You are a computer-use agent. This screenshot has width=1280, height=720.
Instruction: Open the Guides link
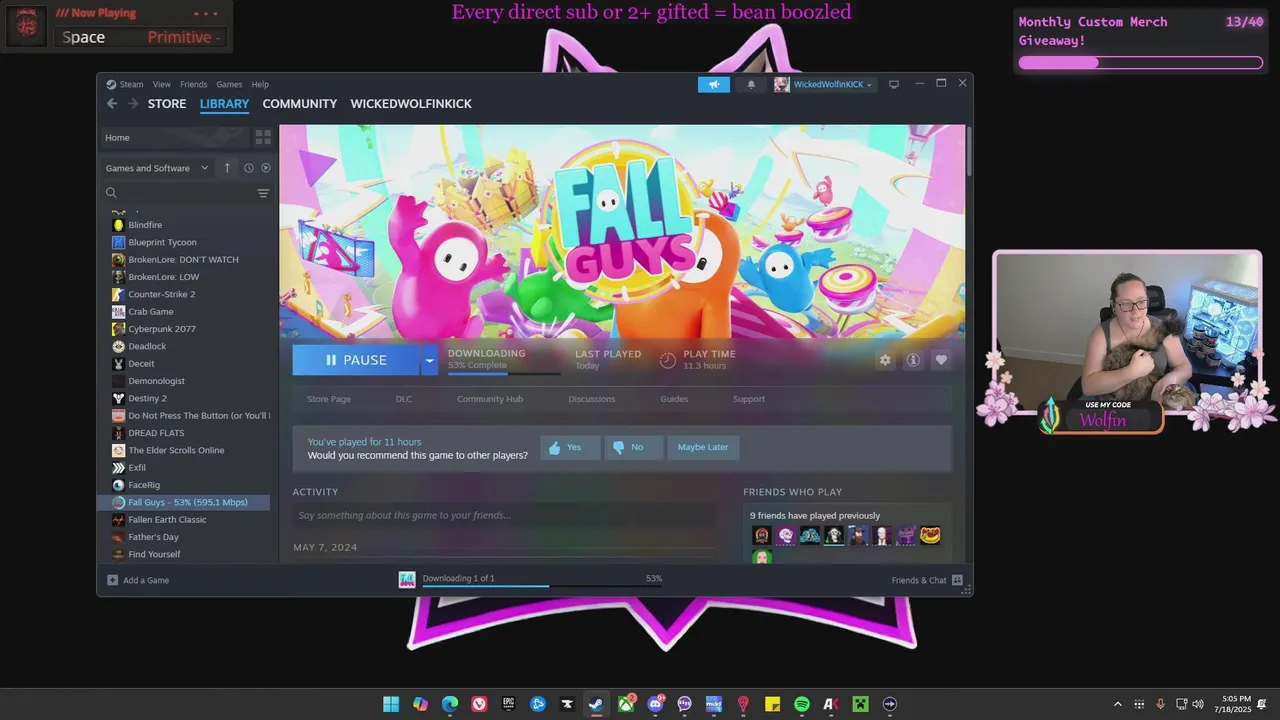pyautogui.click(x=674, y=399)
